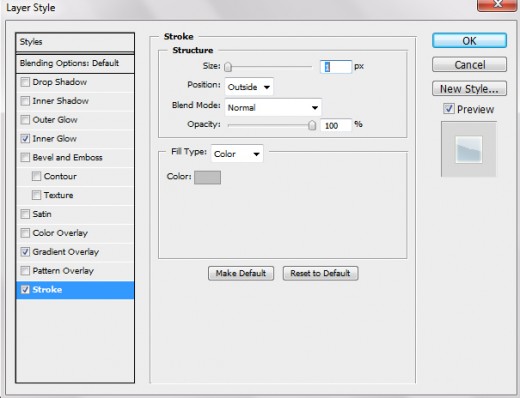Tick the Pattern Overlay checkbox
Viewport: 520px width, 398px height.
pyautogui.click(x=25, y=271)
